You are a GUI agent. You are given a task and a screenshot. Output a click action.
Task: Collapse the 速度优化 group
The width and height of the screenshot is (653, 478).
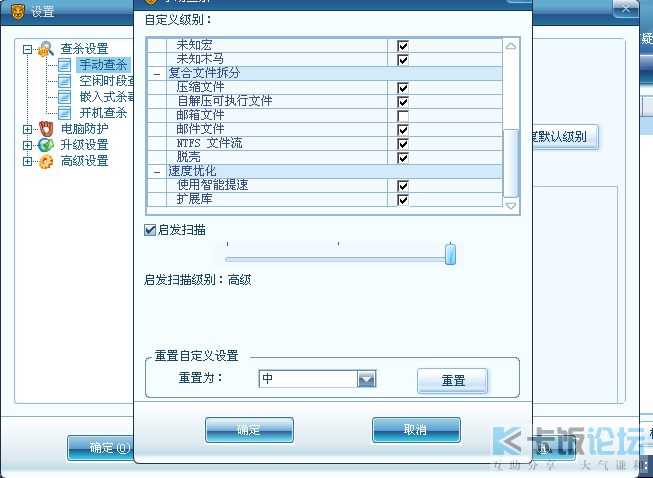click(157, 172)
